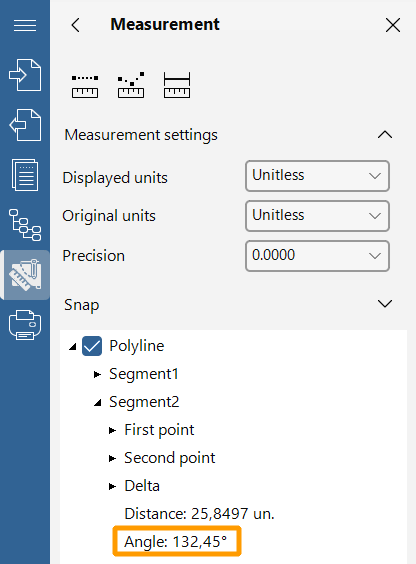Go back with the left arrow
The height and width of the screenshot is (564, 416).
coord(76,25)
